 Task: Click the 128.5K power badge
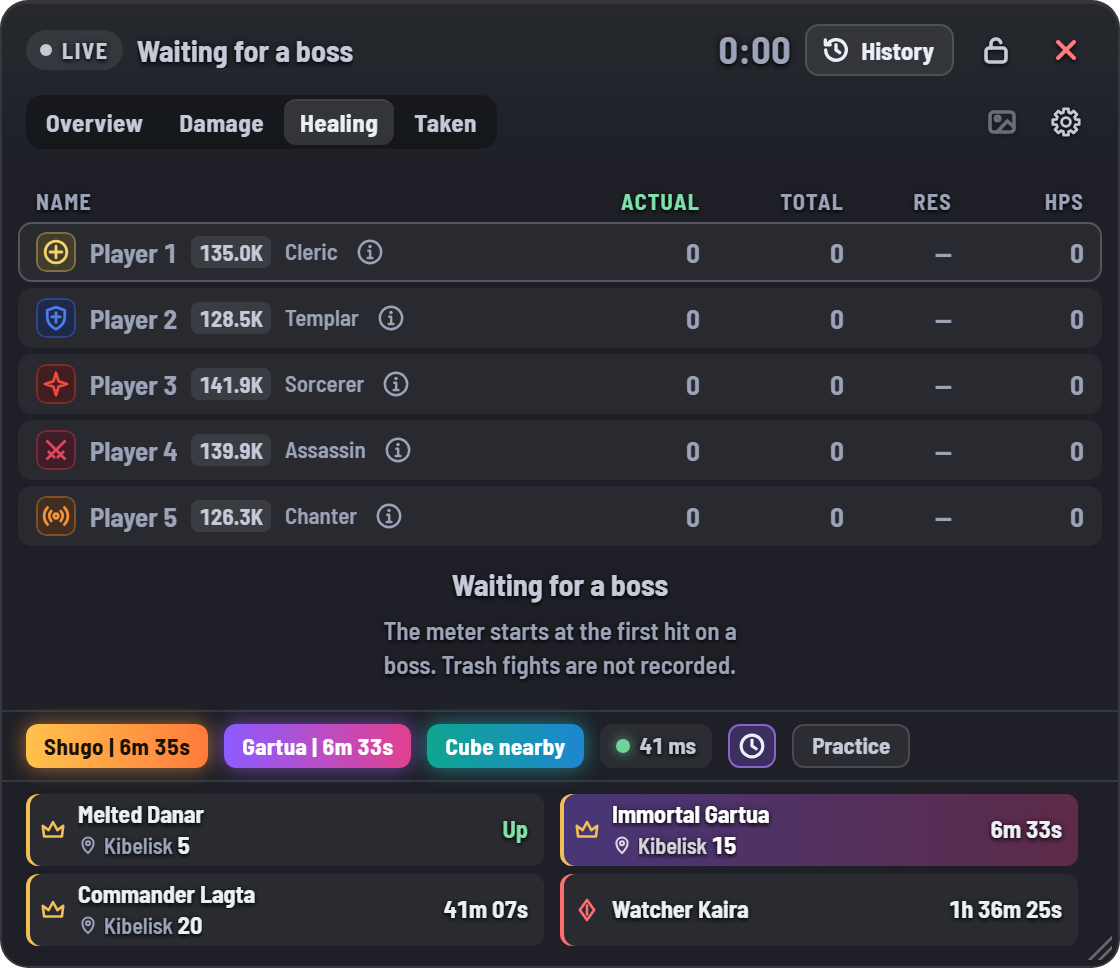tap(231, 319)
